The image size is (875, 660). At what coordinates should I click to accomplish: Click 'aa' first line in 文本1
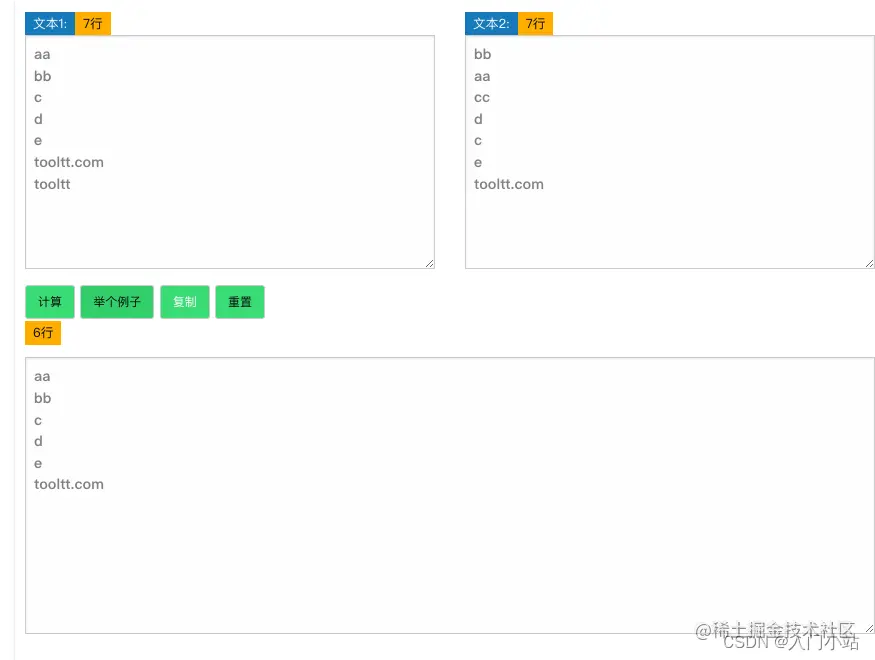pos(42,54)
